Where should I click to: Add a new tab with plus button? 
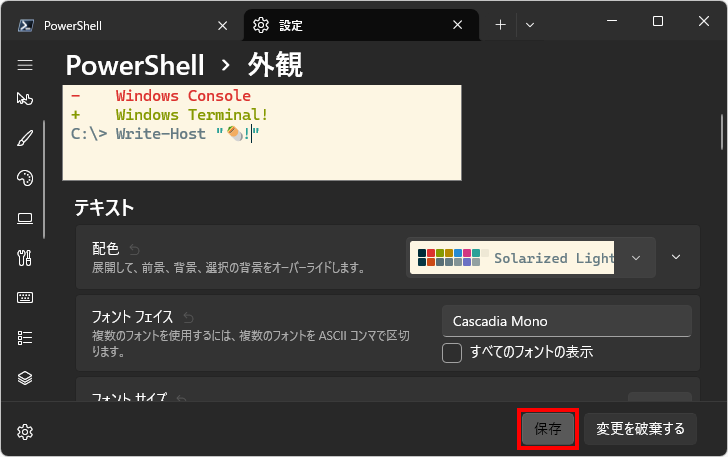pos(500,25)
